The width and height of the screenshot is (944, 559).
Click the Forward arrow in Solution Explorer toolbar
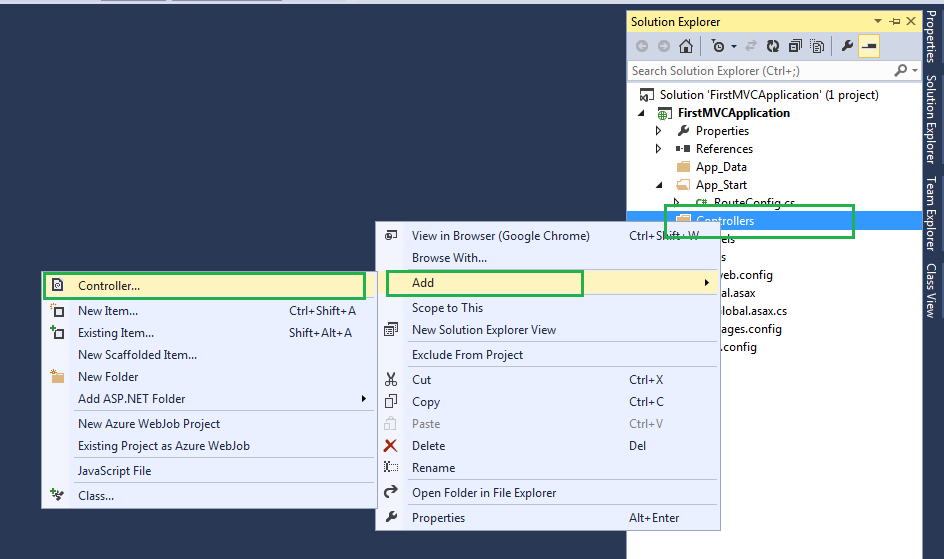[663, 46]
